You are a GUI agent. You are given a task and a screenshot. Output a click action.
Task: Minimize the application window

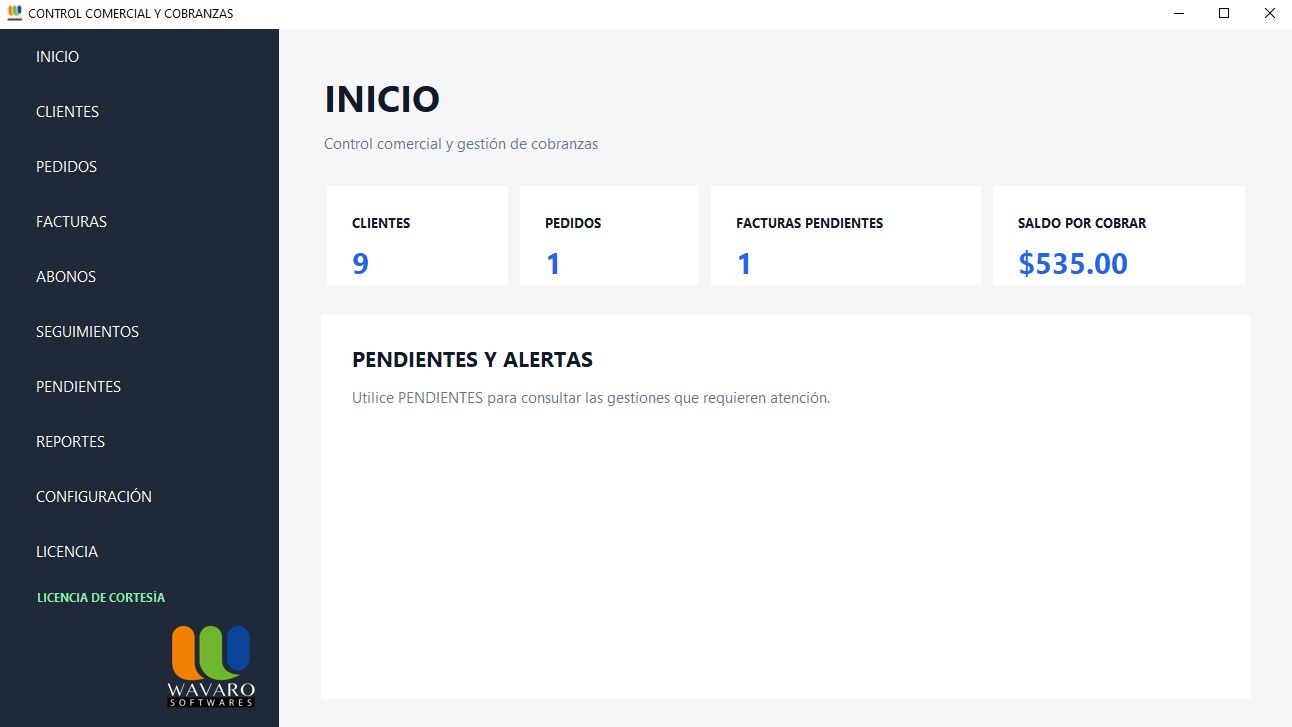coord(1179,14)
